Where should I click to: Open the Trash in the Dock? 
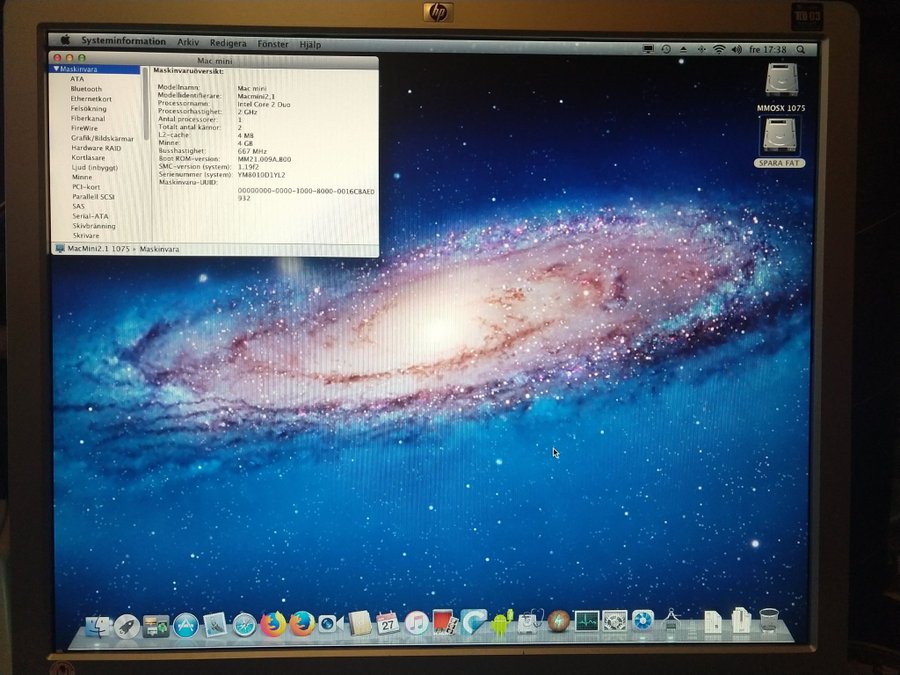click(x=768, y=620)
